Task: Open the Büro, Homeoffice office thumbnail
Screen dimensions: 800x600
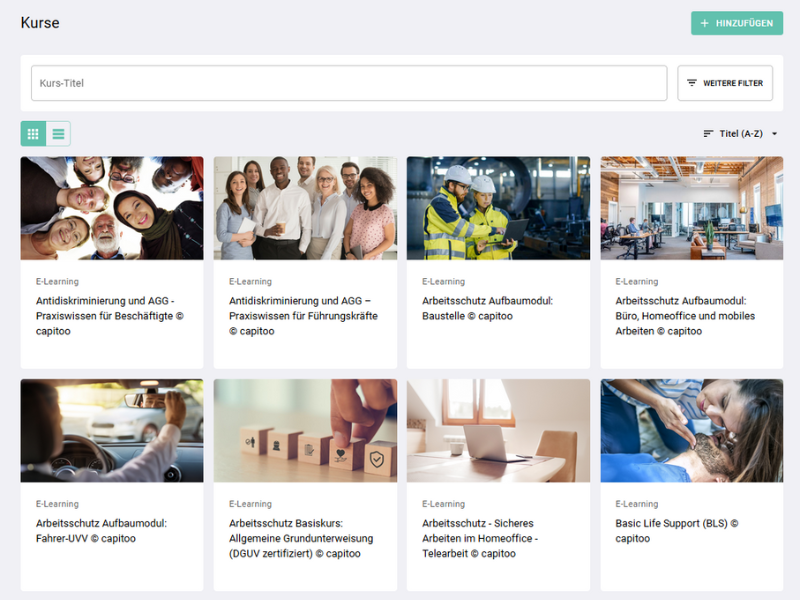Action: coord(691,208)
